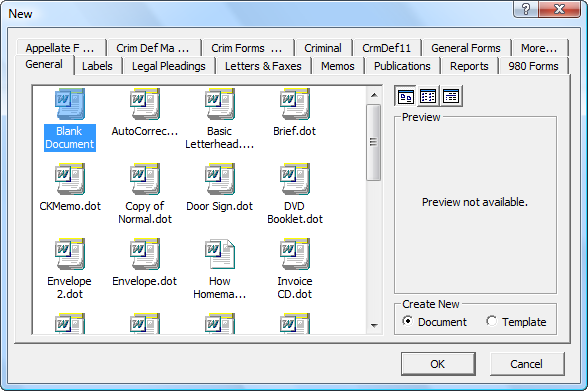Switch to the Memos tab
The image size is (588, 391).
click(338, 66)
